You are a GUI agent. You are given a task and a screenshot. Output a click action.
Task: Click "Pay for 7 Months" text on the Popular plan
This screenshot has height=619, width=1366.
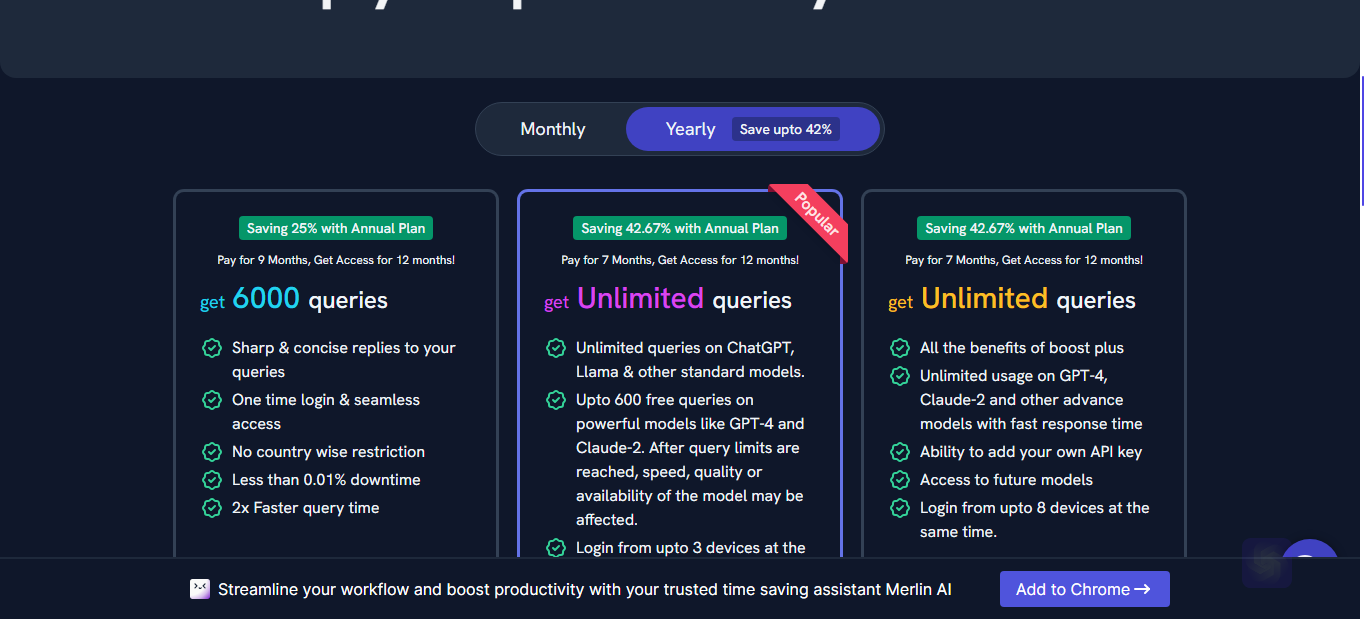tap(680, 260)
